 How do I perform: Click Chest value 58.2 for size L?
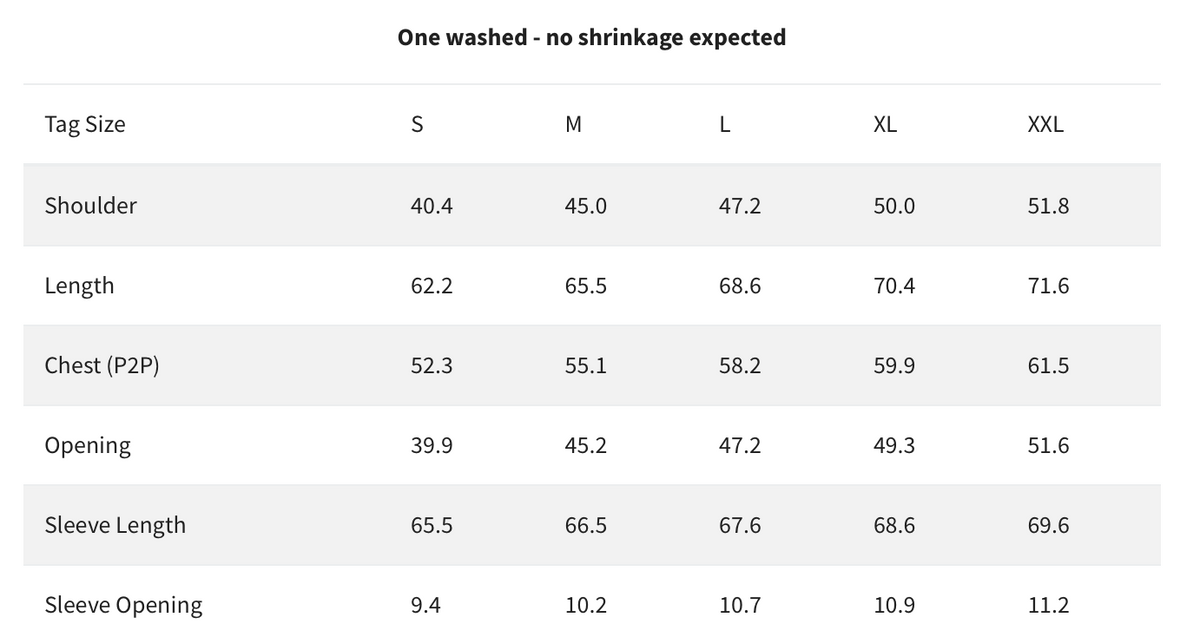740,366
